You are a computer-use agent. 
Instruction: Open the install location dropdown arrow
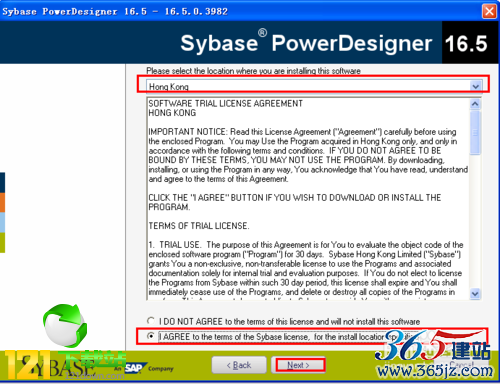click(x=476, y=86)
